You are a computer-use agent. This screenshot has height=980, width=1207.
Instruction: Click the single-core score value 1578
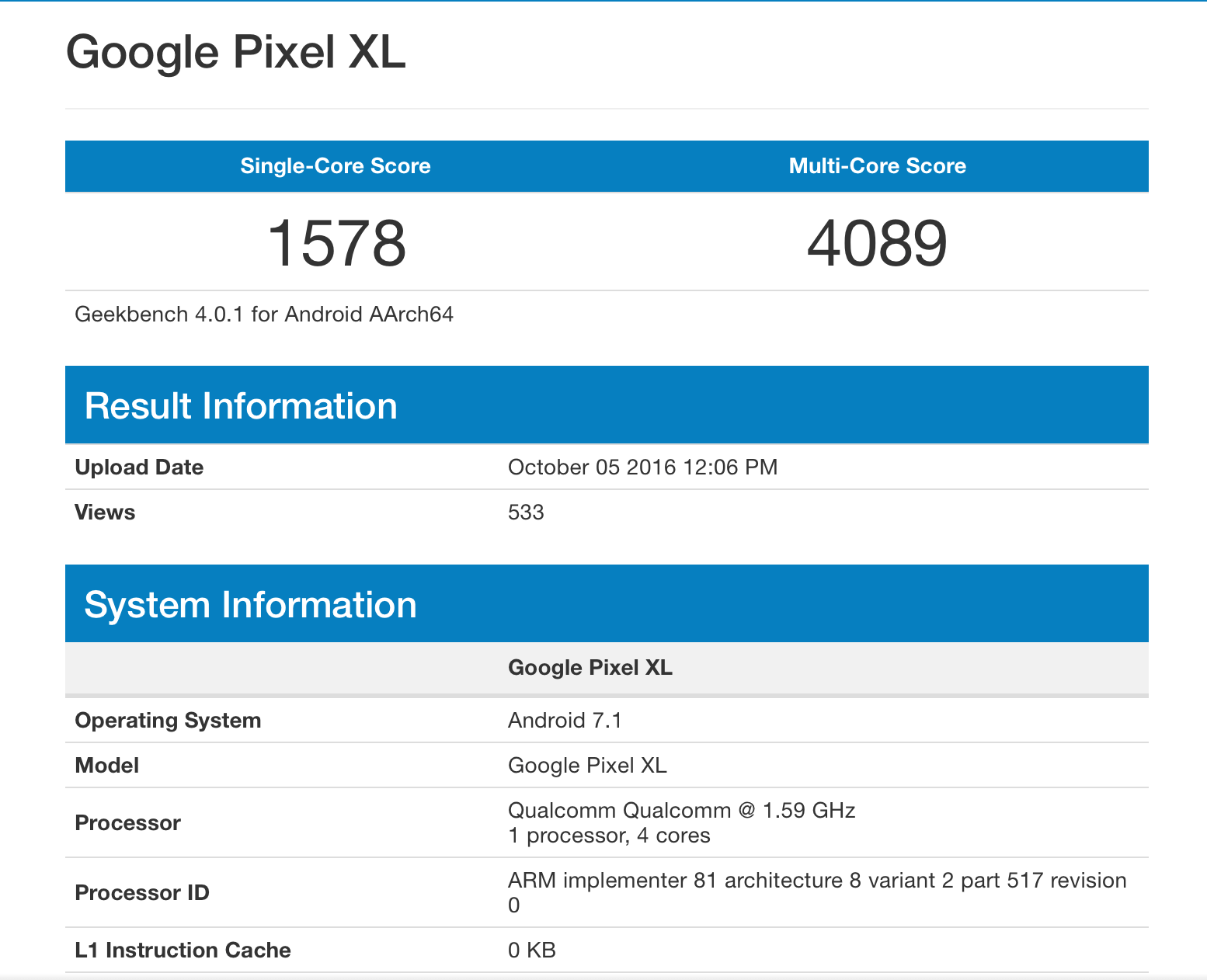tap(336, 243)
